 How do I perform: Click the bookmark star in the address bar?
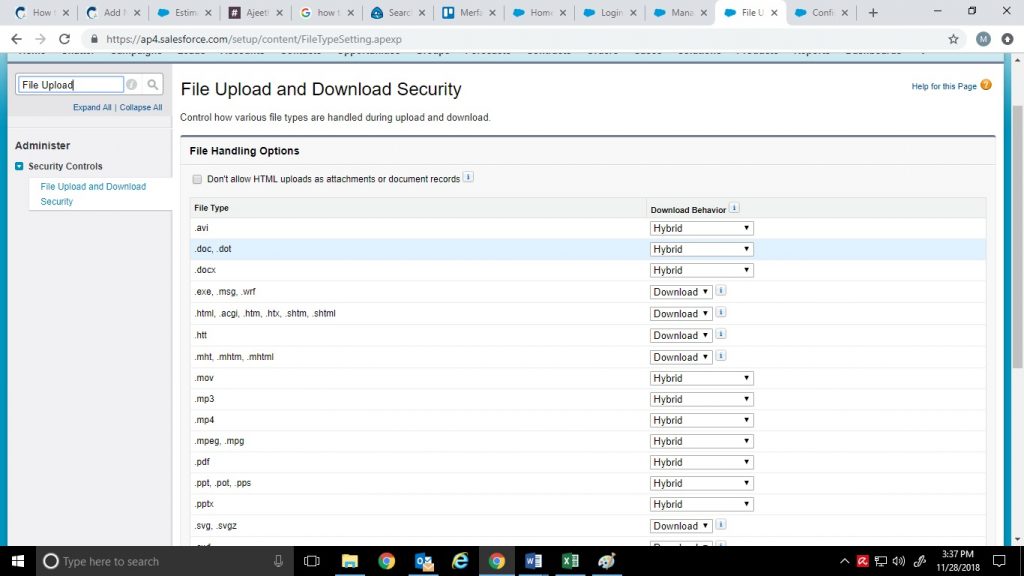[x=953, y=39]
